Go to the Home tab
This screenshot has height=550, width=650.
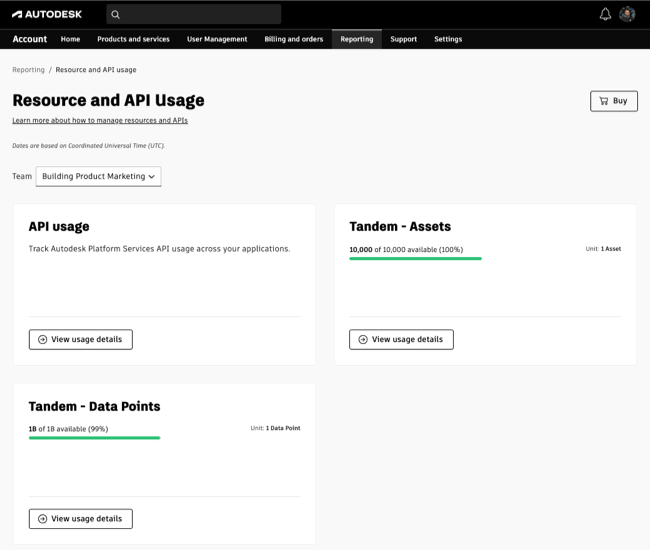click(x=70, y=39)
